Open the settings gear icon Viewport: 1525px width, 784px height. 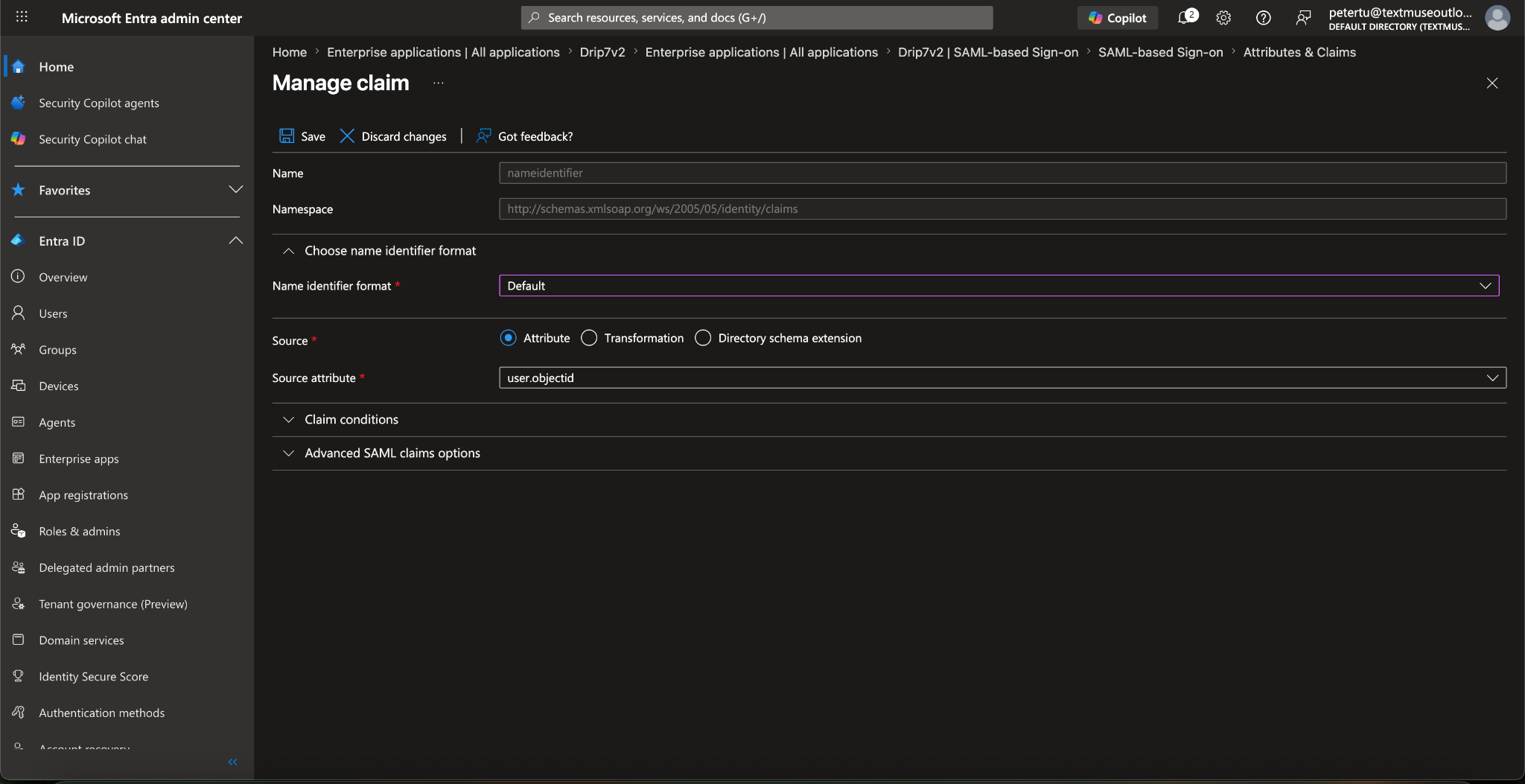click(x=1223, y=18)
